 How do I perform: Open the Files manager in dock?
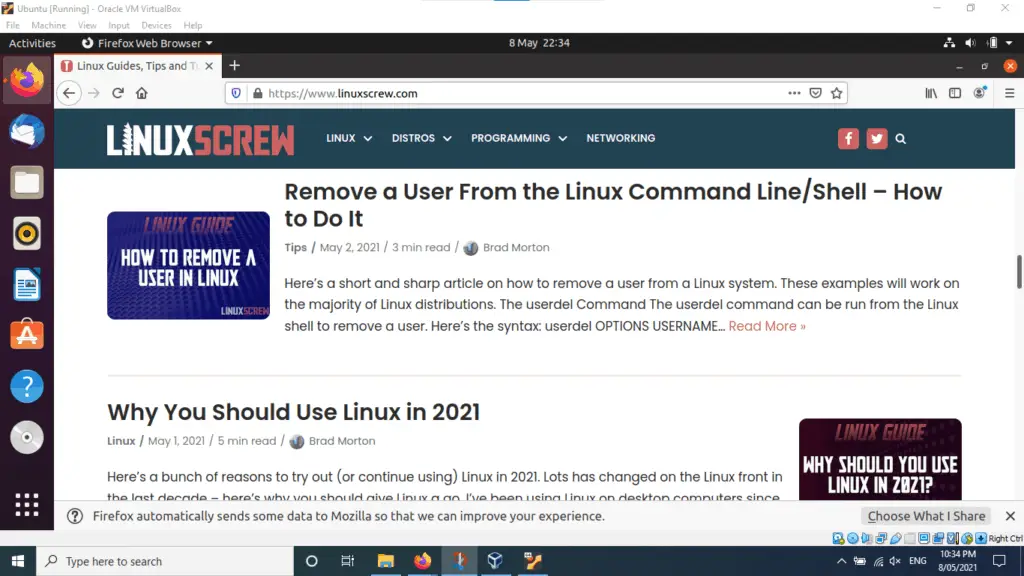tap(27, 182)
